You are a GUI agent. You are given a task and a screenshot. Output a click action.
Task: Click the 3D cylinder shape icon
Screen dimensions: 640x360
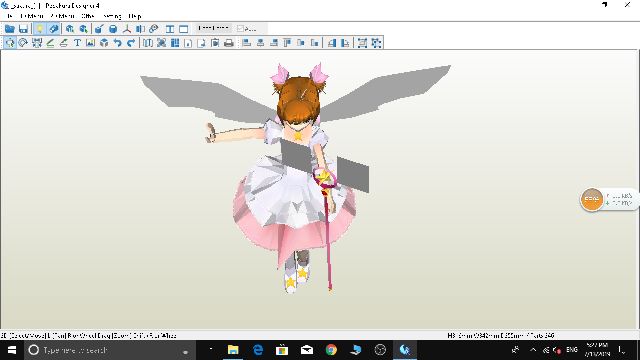click(x=113, y=29)
